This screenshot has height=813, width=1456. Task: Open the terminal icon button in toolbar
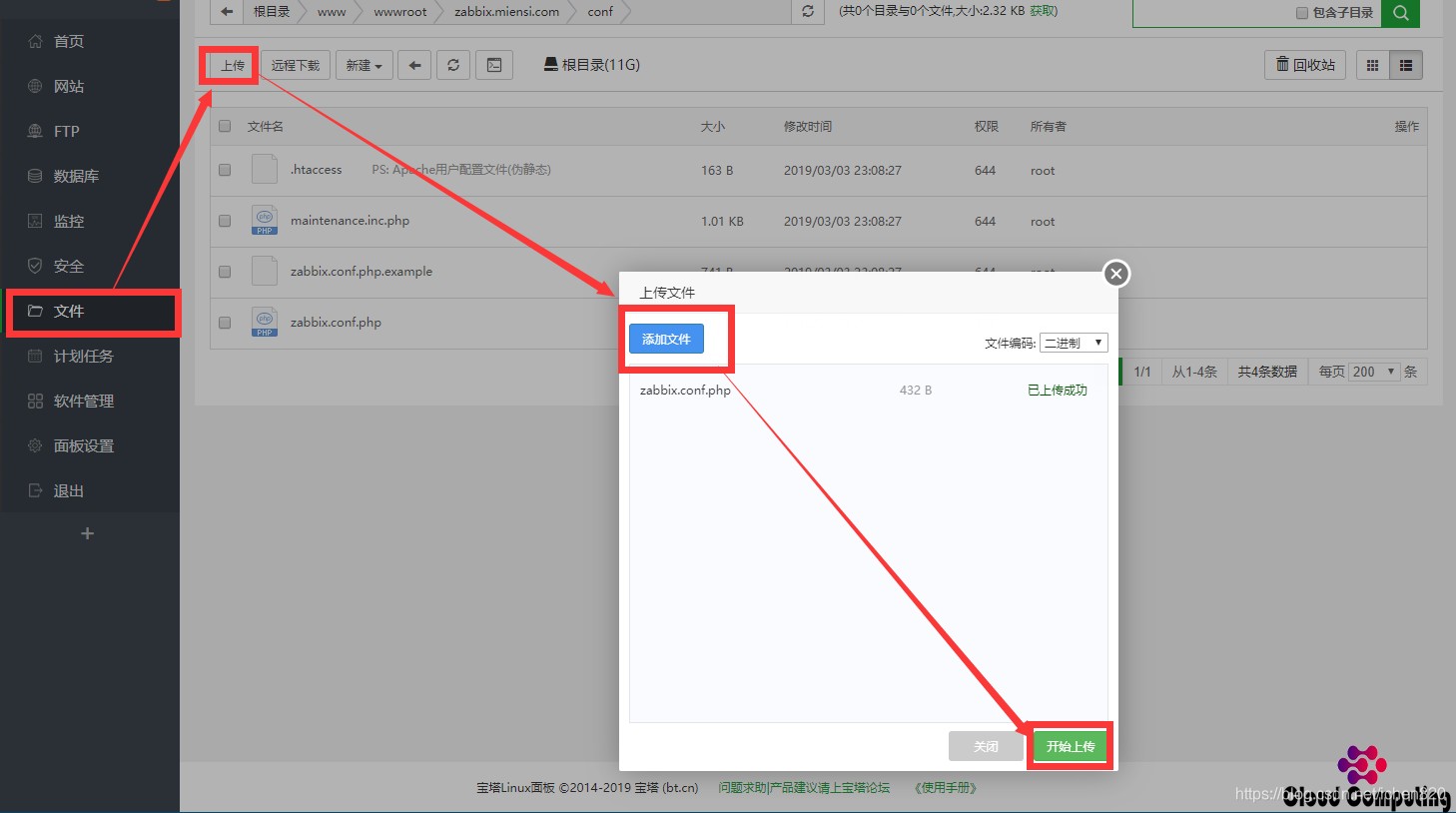(494, 65)
